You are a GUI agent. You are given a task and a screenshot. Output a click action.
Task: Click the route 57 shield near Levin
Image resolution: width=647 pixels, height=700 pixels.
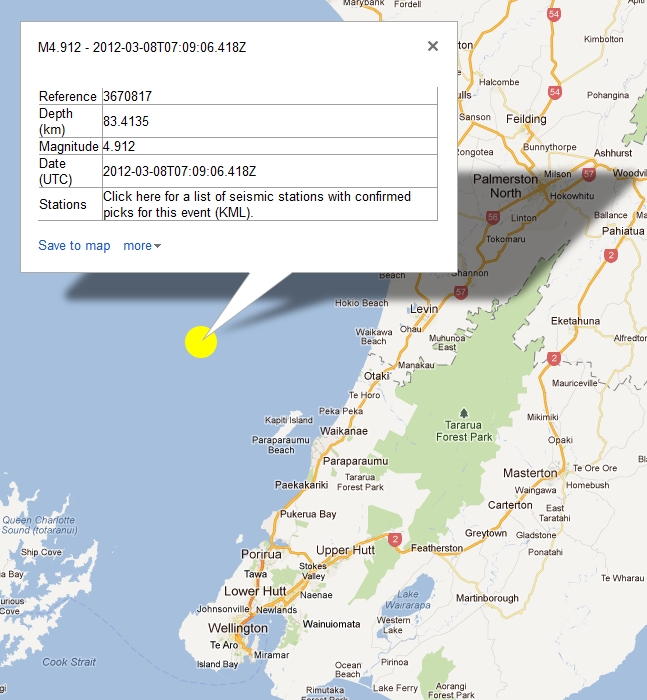pyautogui.click(x=460, y=292)
